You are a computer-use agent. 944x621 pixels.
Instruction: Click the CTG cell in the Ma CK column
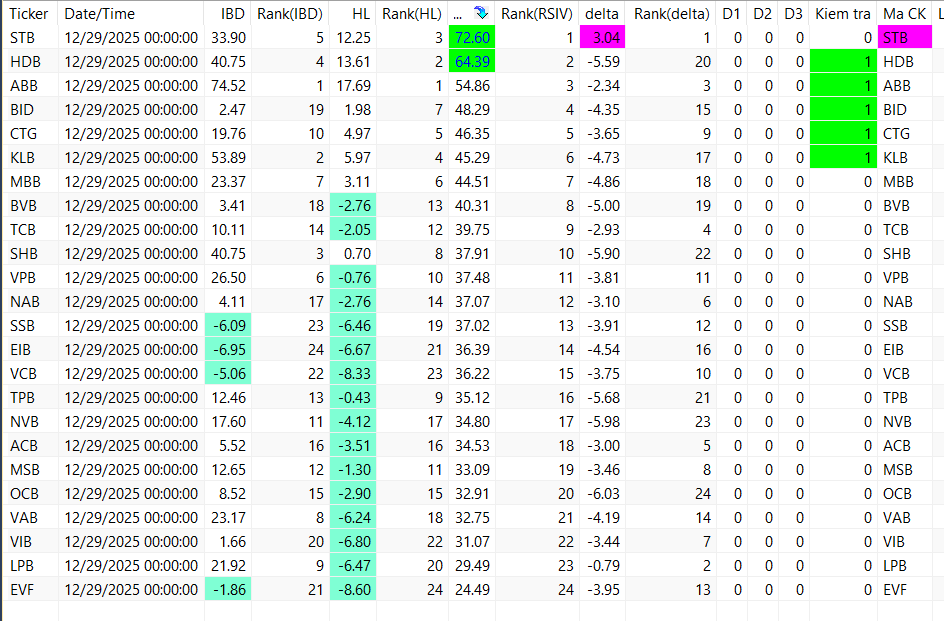point(905,134)
